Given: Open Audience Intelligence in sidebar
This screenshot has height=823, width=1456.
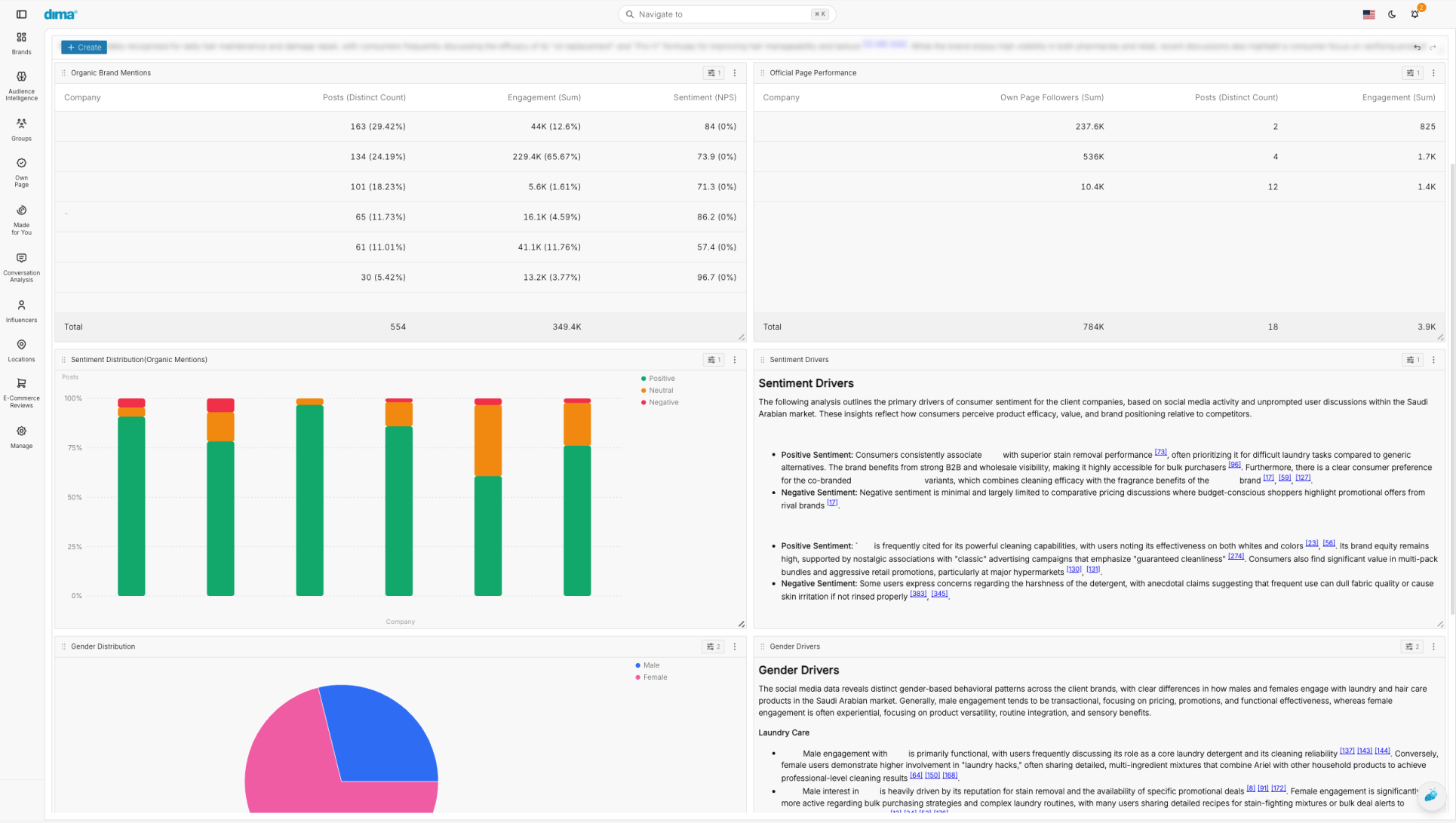Looking at the screenshot, I should pyautogui.click(x=21, y=86).
